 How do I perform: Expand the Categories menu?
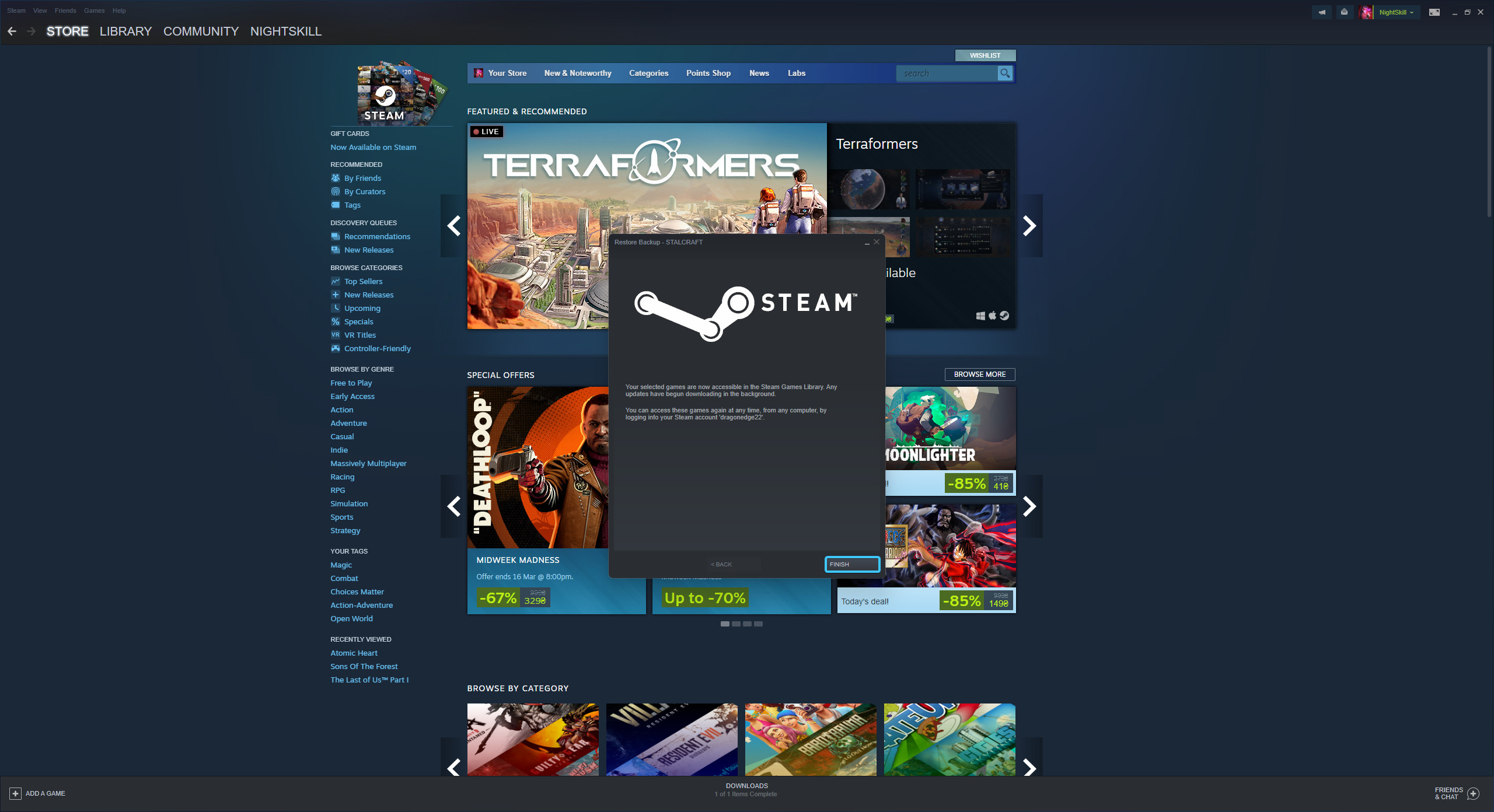pos(648,73)
